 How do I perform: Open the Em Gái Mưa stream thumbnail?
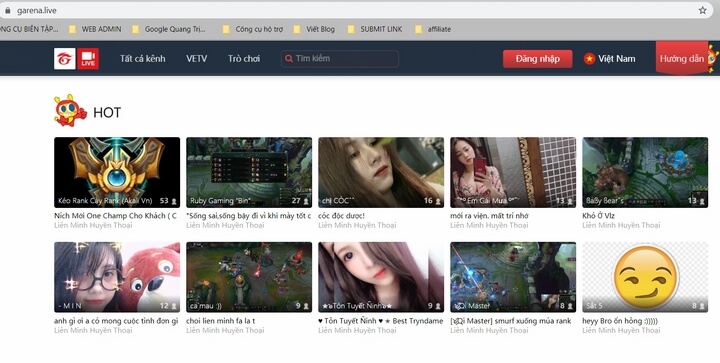[513, 173]
